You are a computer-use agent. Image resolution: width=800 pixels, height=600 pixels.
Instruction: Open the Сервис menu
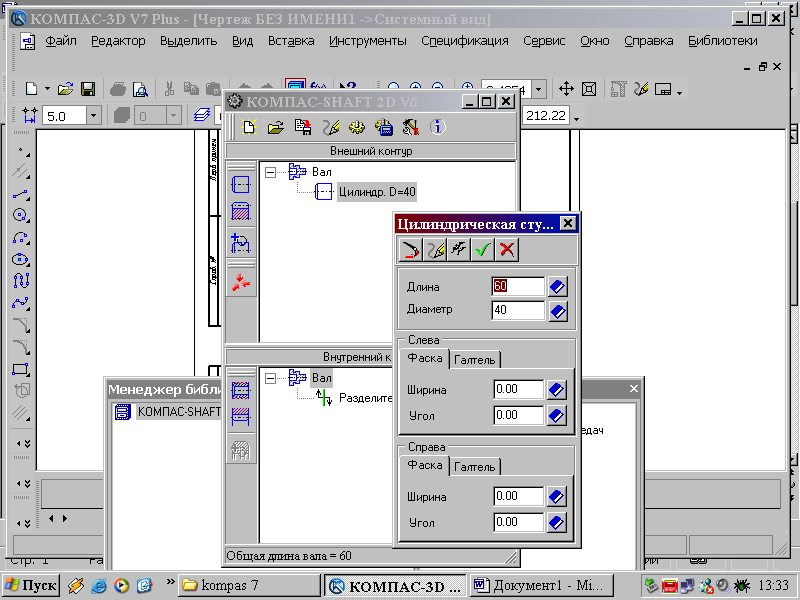[544, 41]
